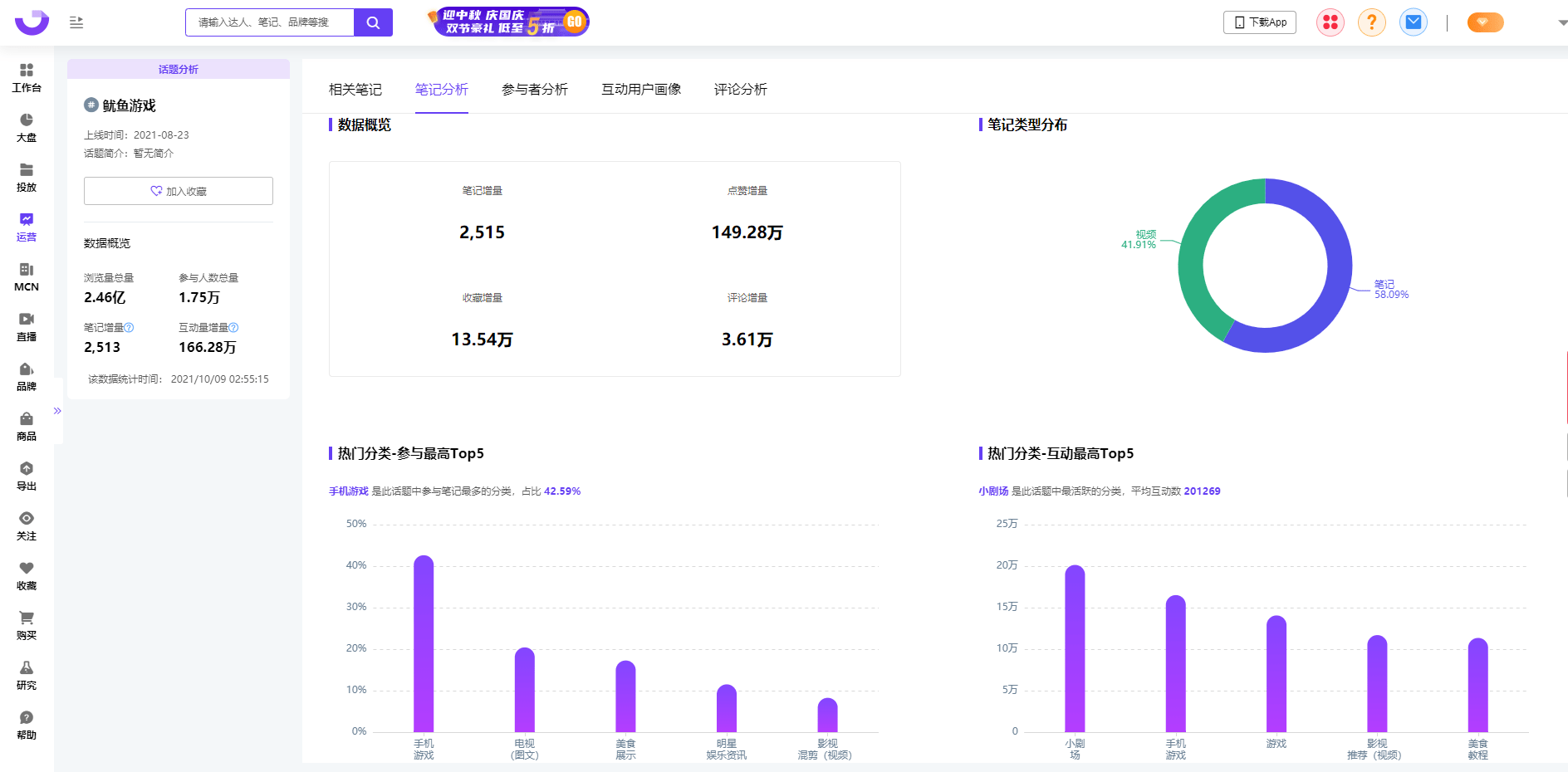This screenshot has height=772, width=1568.
Task: Open the top-right account dropdown arrow
Action: tap(1562, 23)
